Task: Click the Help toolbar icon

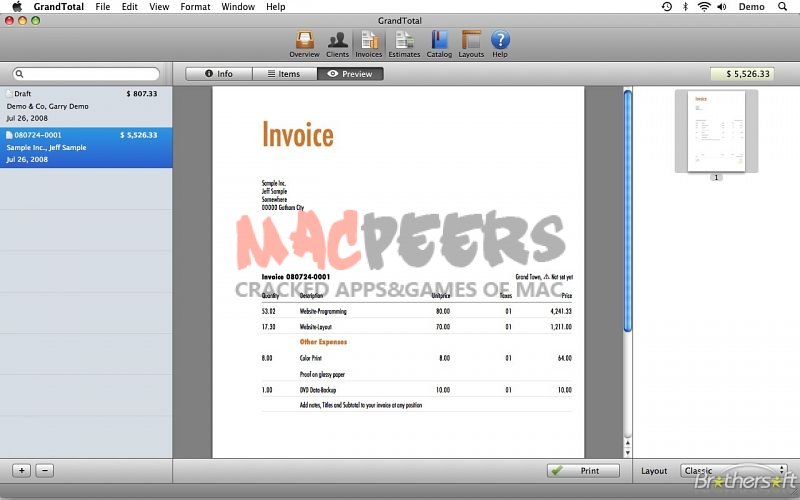Action: click(500, 42)
